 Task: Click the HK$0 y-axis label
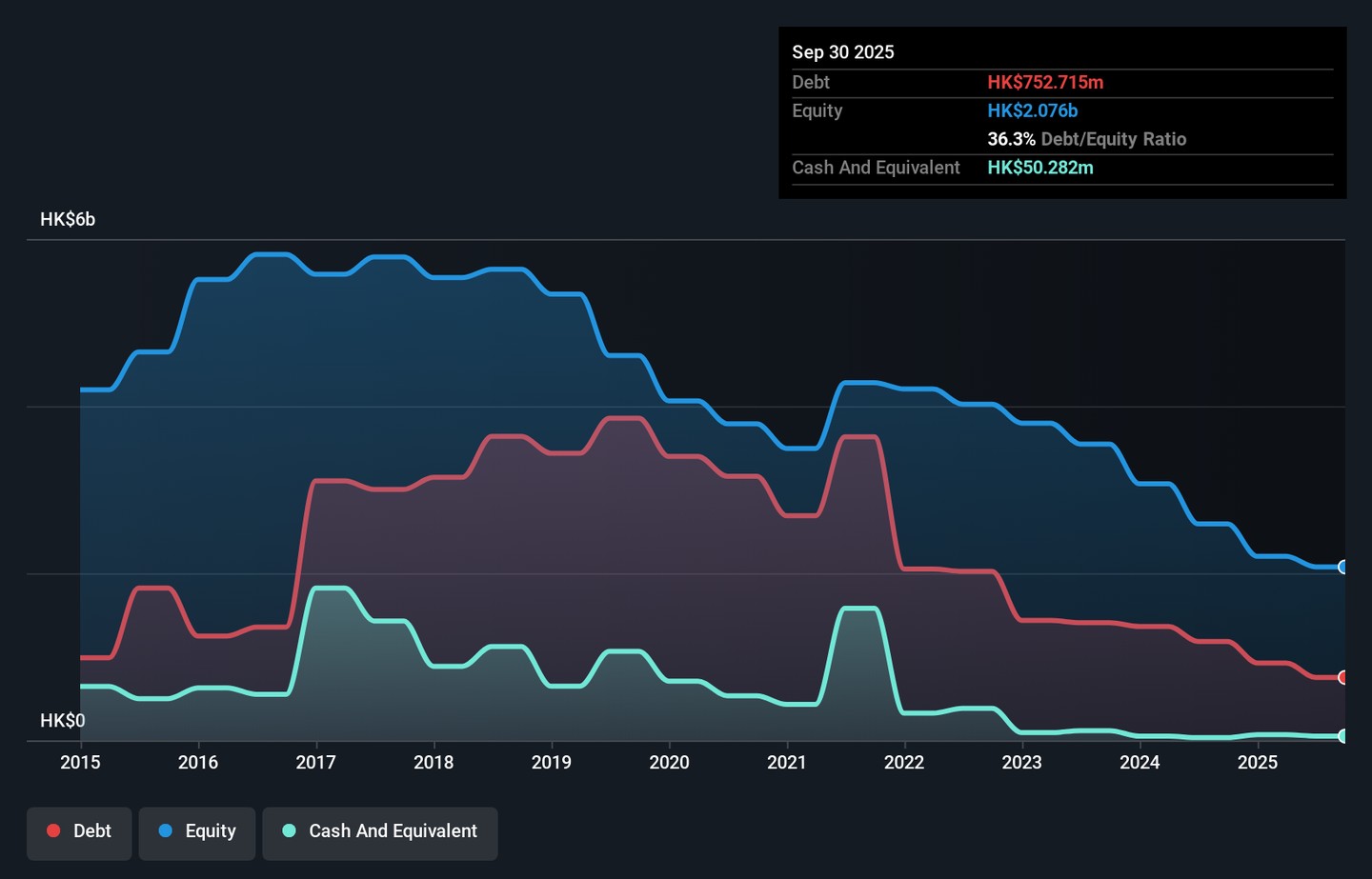pos(62,721)
